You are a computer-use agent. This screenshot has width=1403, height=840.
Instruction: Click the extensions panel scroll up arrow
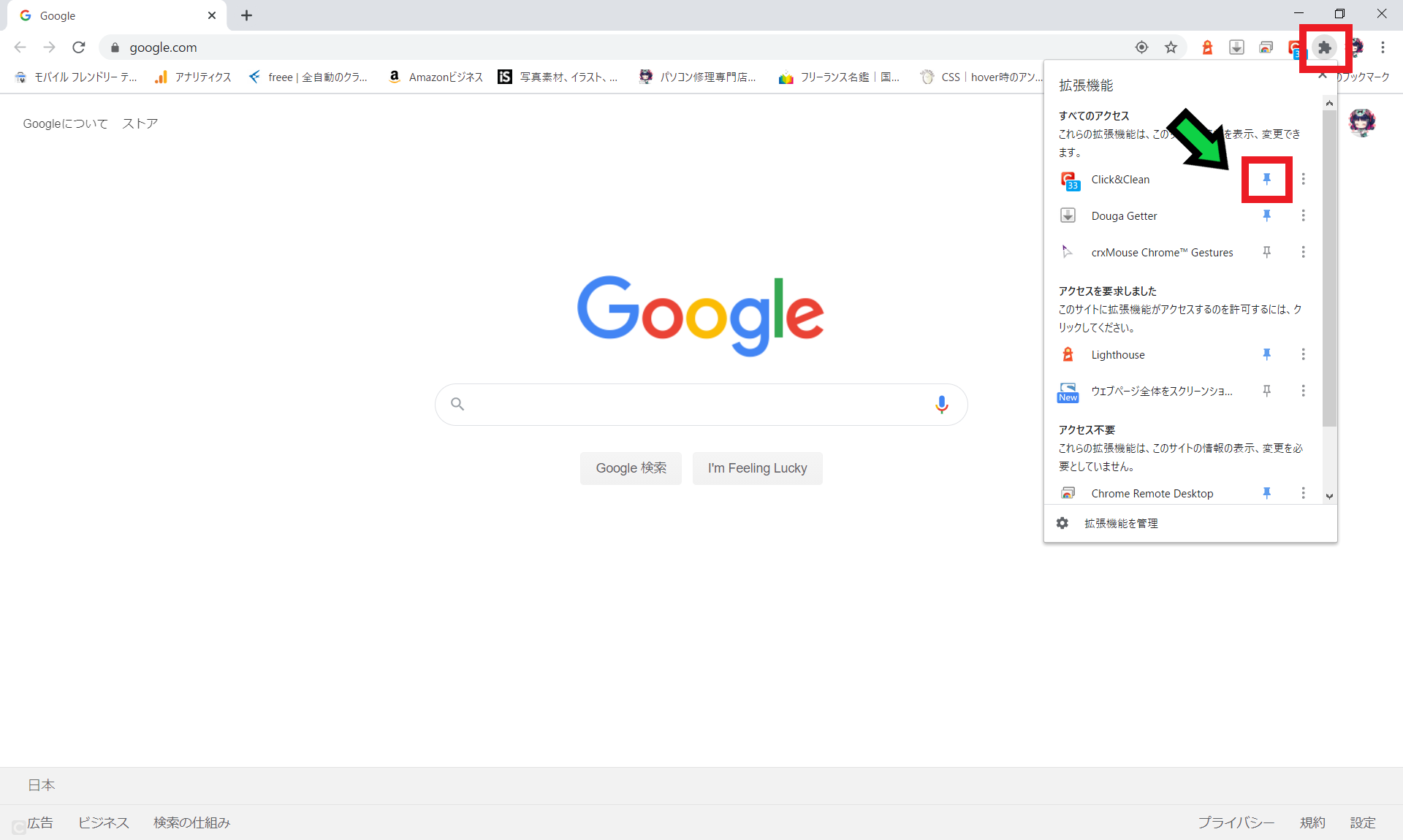[x=1329, y=103]
